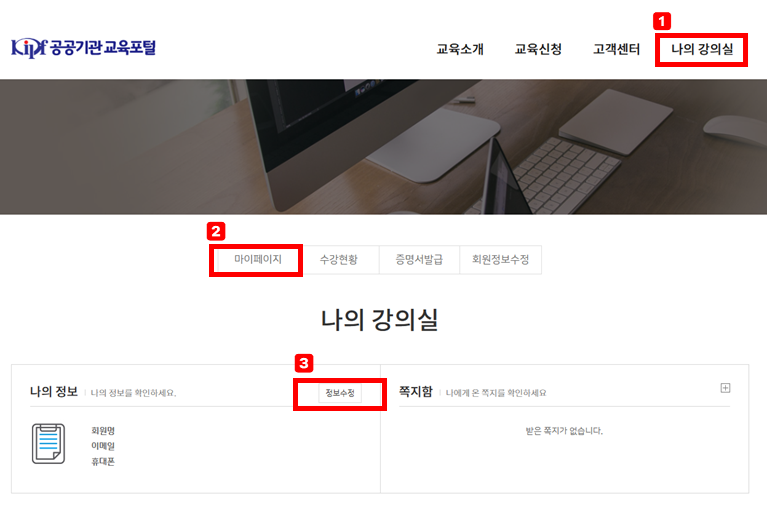Screen dimensions: 767x507
Task: Switch to the 수강현황 tab
Action: [341, 260]
